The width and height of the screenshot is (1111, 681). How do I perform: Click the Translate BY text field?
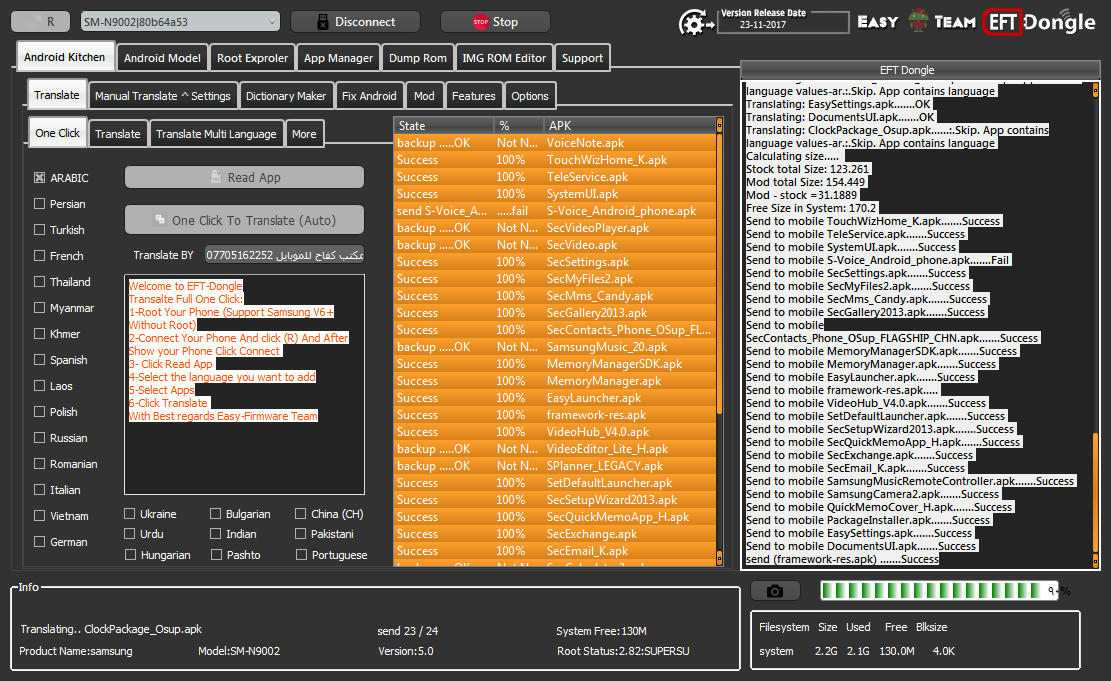tap(285, 255)
